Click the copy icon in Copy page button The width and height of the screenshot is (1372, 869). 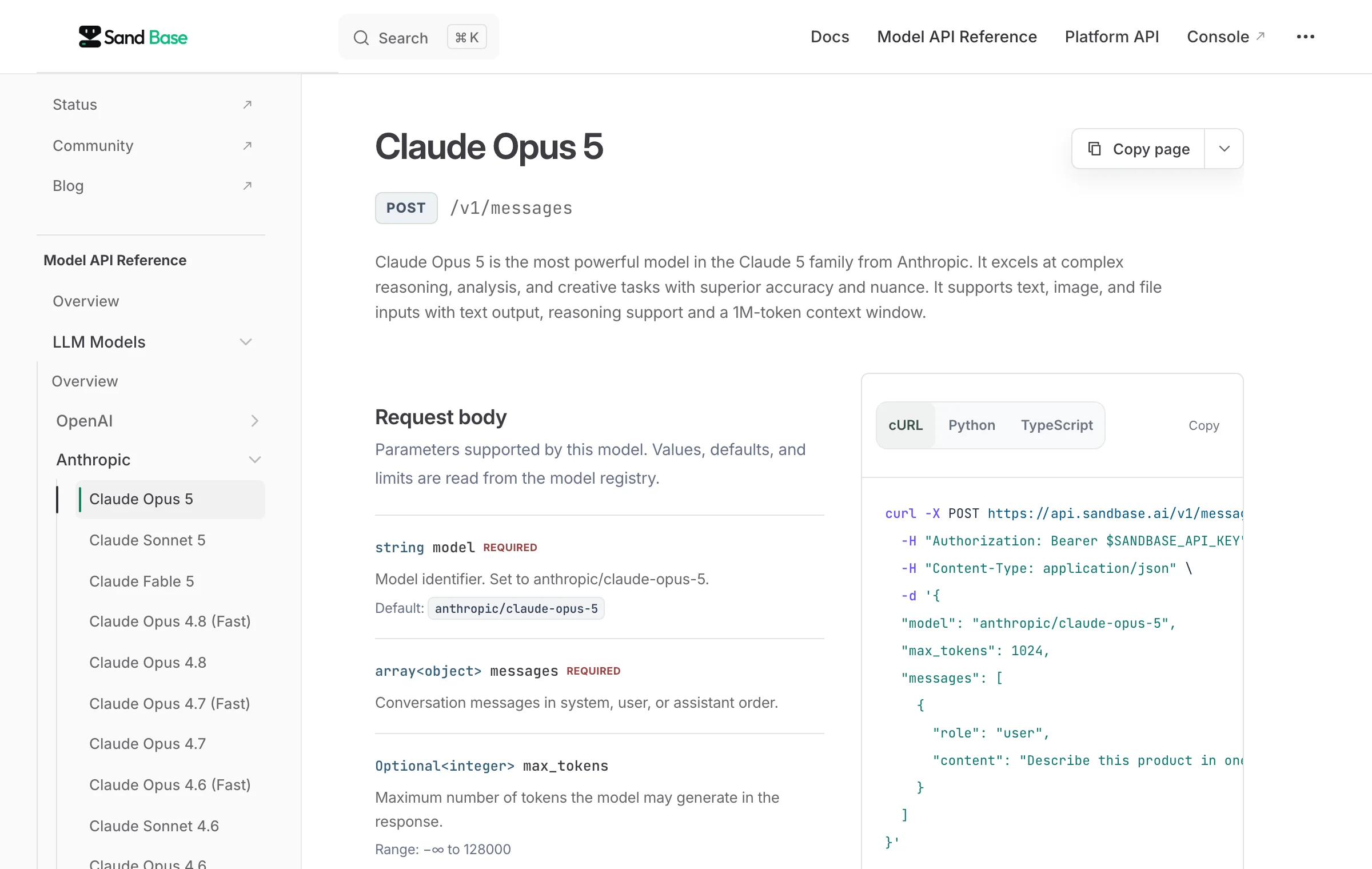click(x=1094, y=149)
